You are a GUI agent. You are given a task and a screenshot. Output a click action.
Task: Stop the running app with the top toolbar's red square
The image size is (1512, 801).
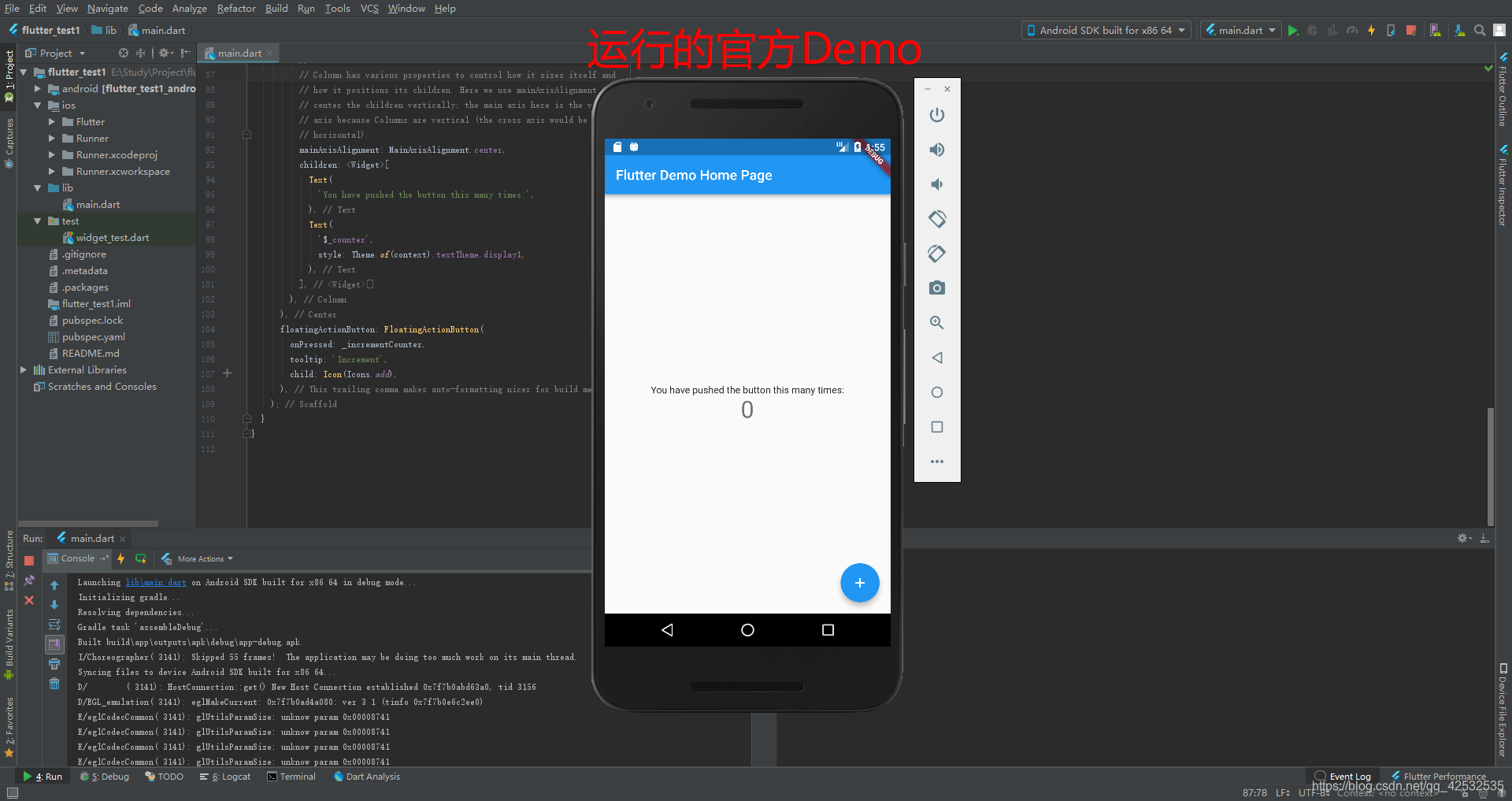(x=1411, y=31)
